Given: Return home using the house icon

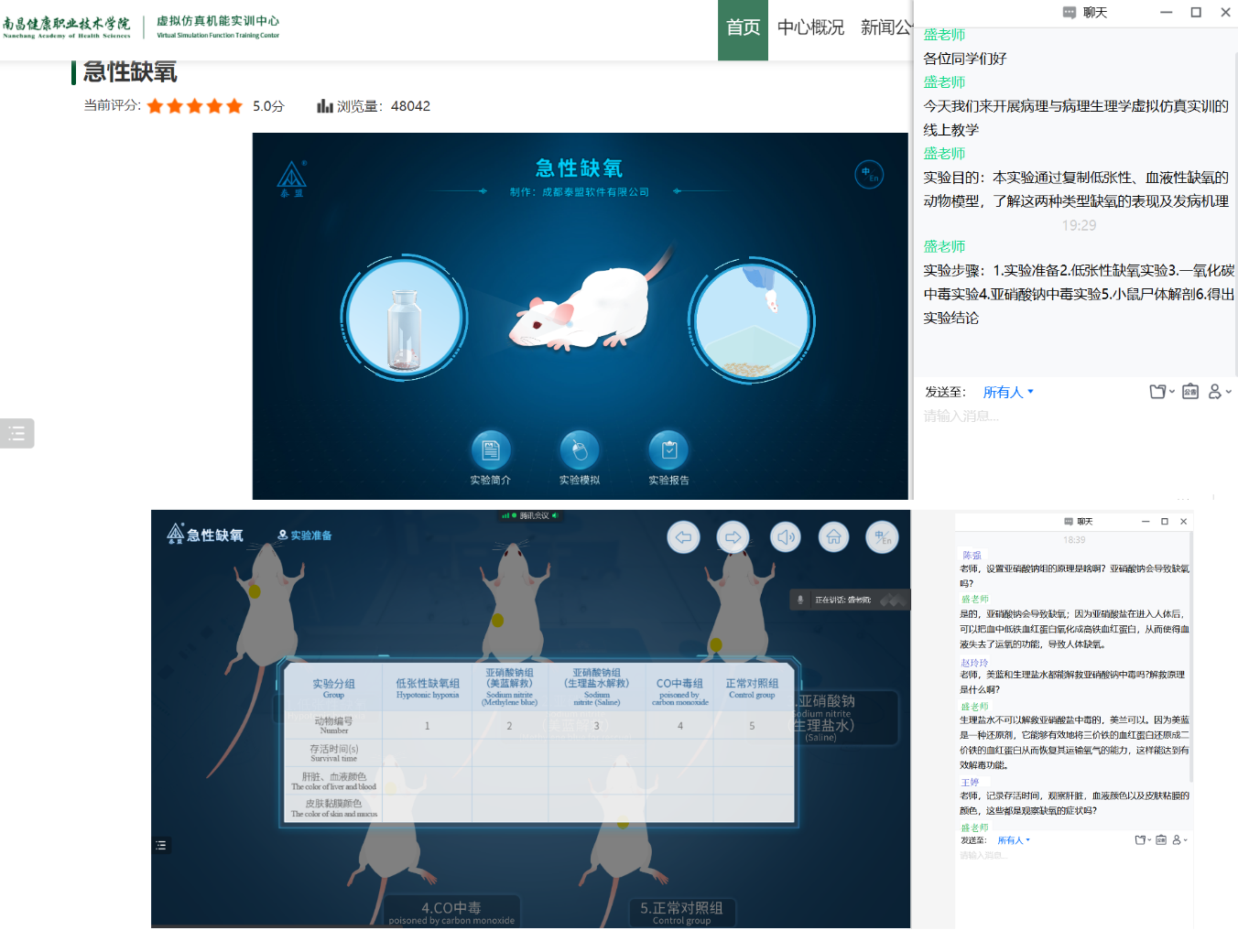Looking at the screenshot, I should tap(833, 537).
